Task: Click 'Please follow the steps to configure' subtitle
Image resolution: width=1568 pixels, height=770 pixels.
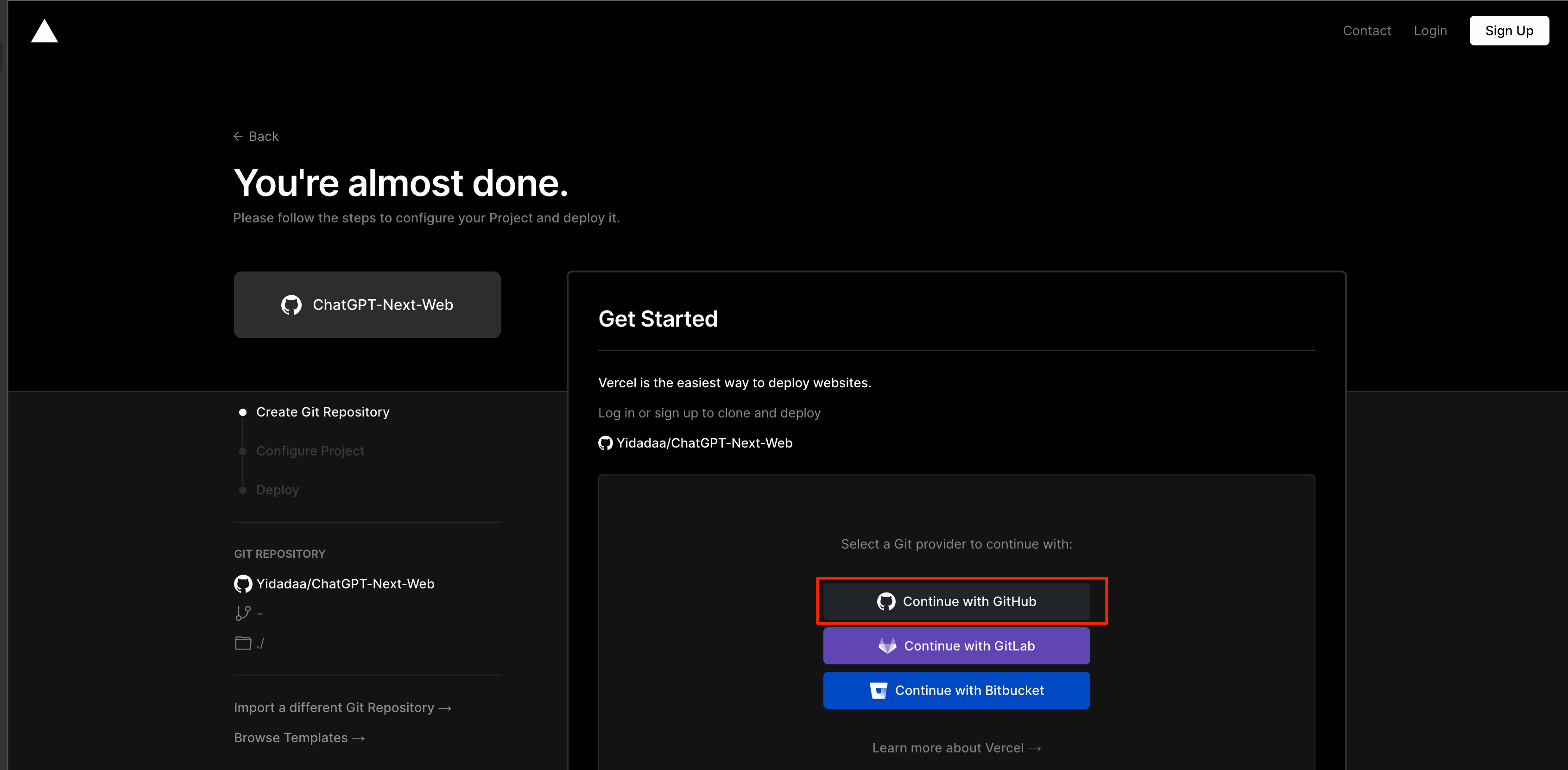Action: pyautogui.click(x=426, y=218)
